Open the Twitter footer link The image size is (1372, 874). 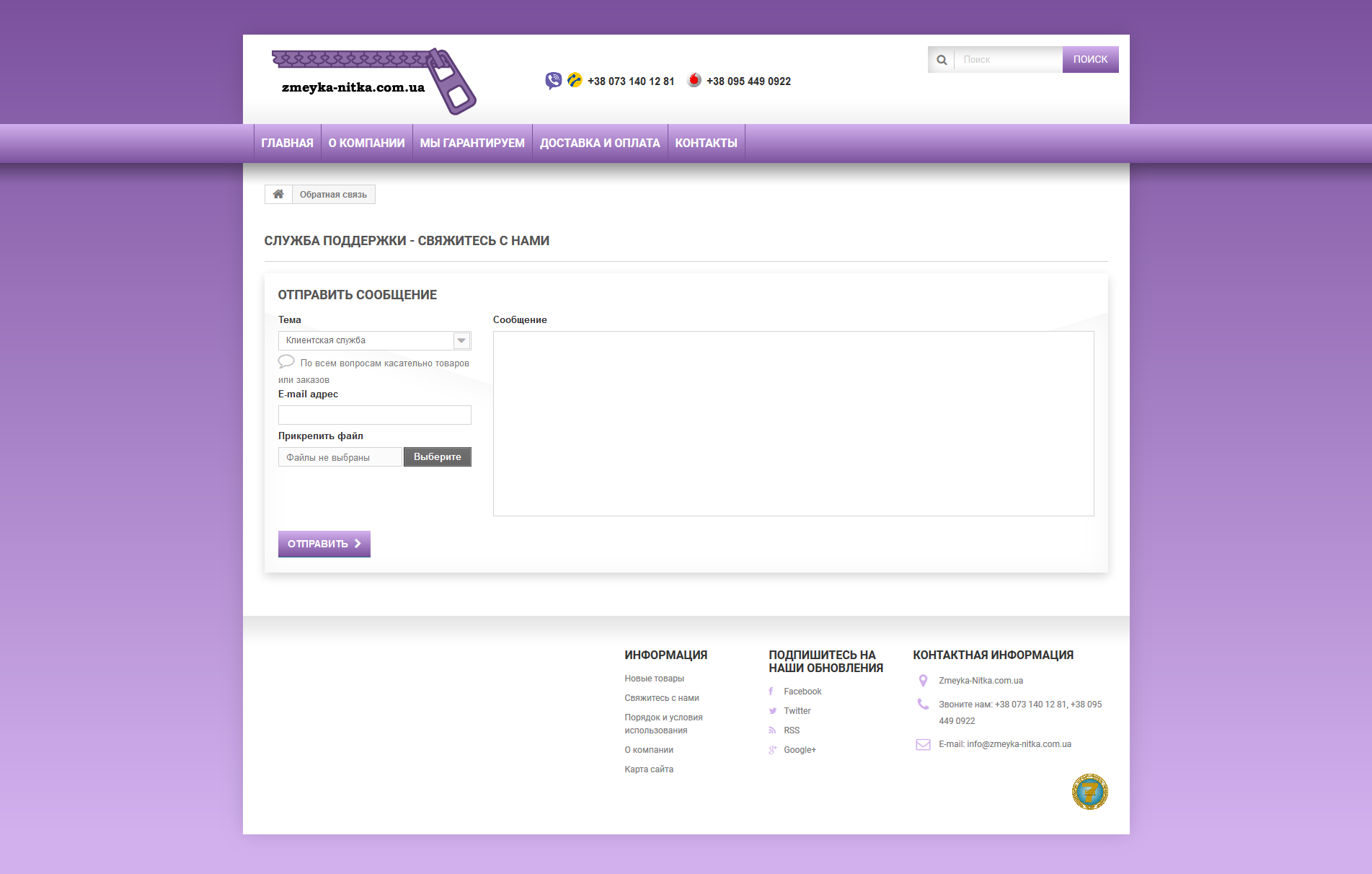797,711
